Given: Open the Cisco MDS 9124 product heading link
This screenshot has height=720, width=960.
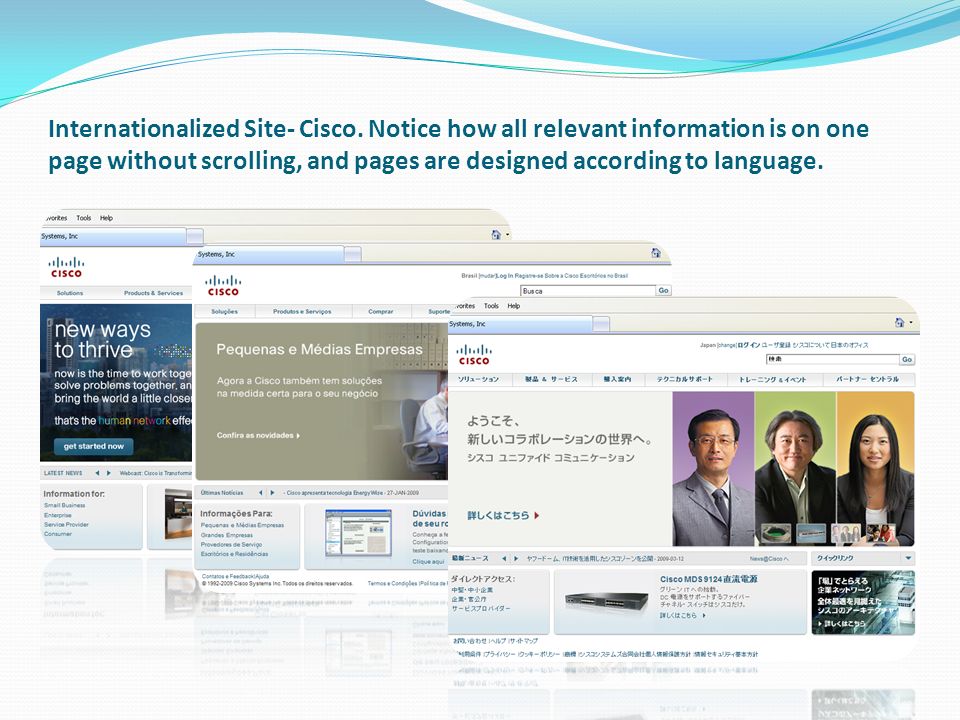Looking at the screenshot, I should point(708,579).
